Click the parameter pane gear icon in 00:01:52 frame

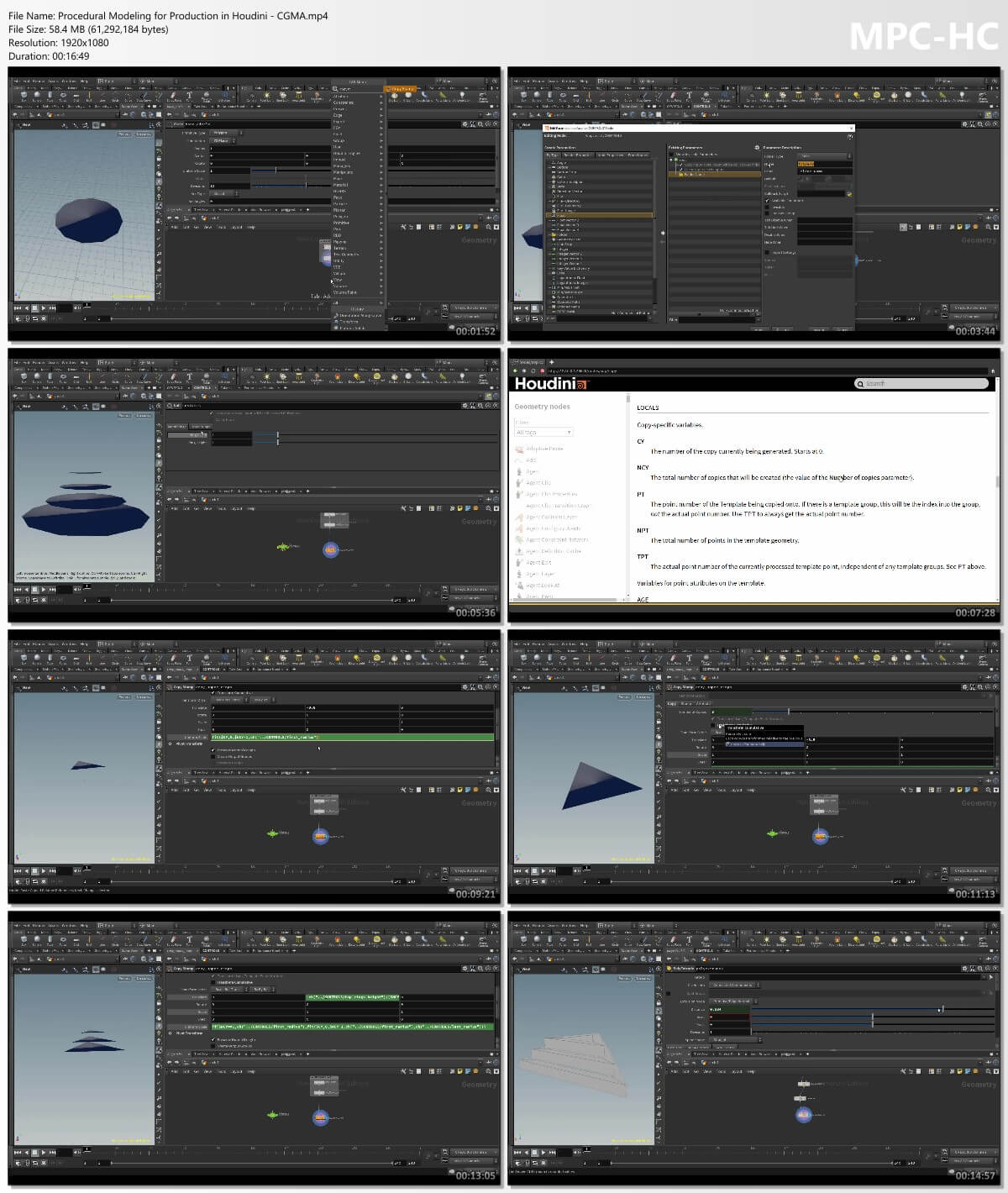(x=465, y=125)
